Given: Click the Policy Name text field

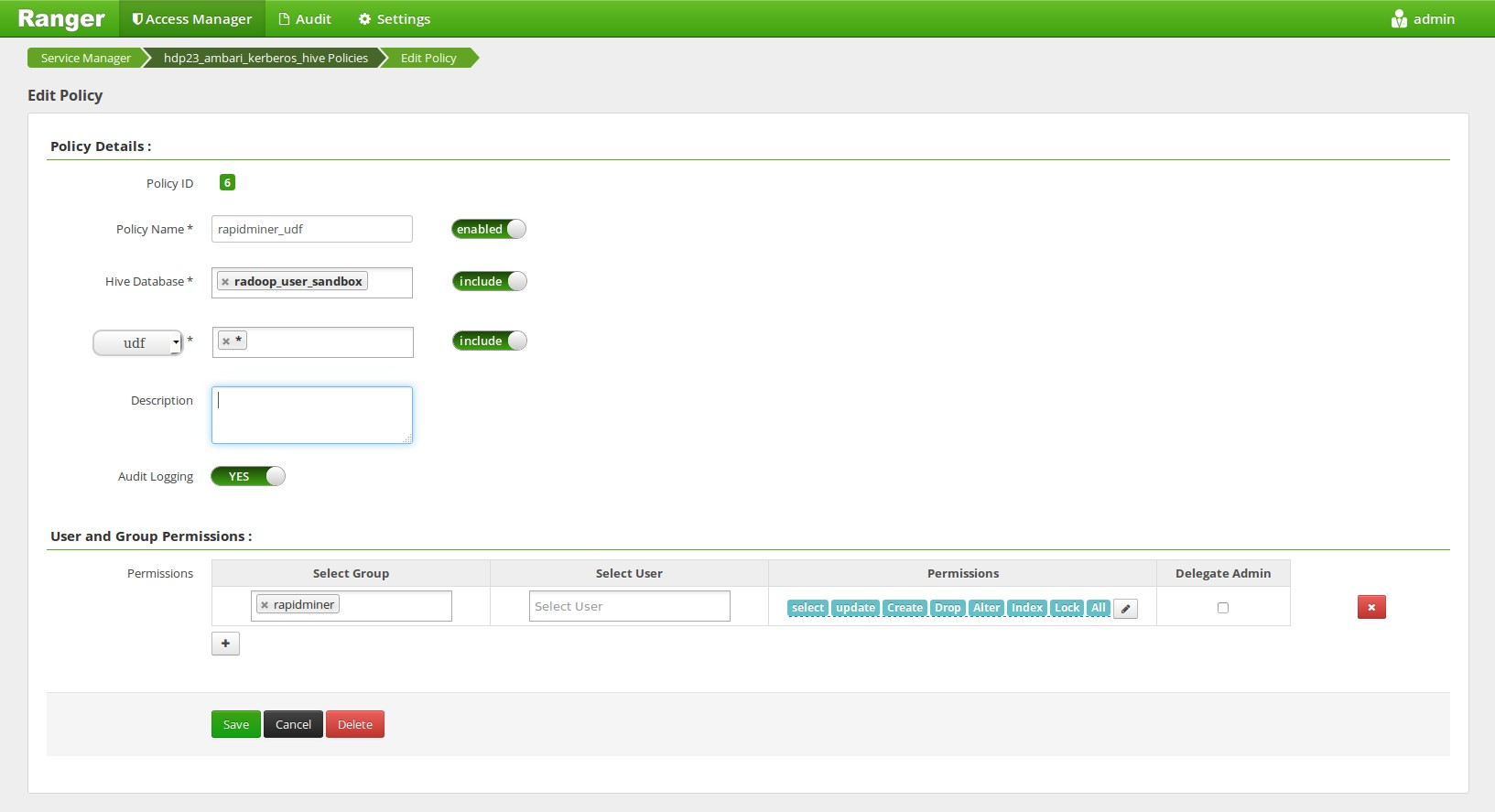Looking at the screenshot, I should click(x=311, y=229).
